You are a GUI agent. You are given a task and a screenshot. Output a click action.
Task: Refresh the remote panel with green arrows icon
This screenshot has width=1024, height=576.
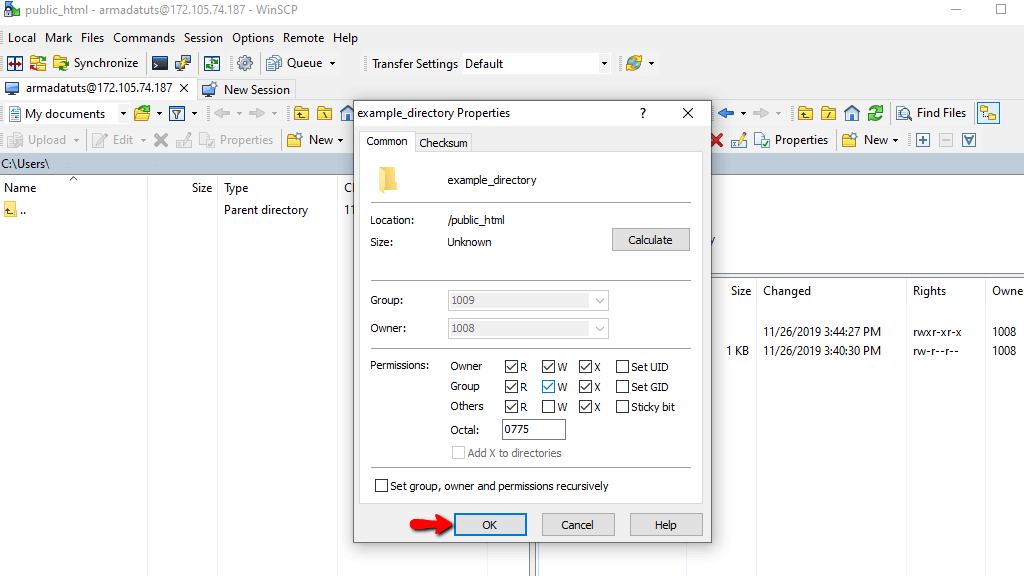point(875,114)
